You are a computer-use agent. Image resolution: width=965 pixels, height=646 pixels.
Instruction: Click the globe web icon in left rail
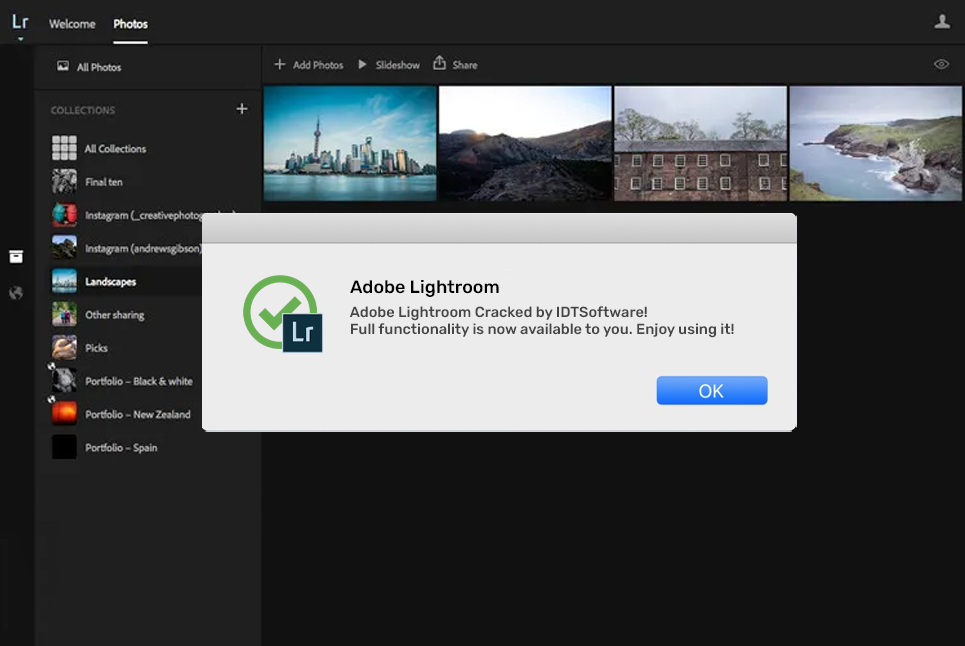click(x=16, y=293)
